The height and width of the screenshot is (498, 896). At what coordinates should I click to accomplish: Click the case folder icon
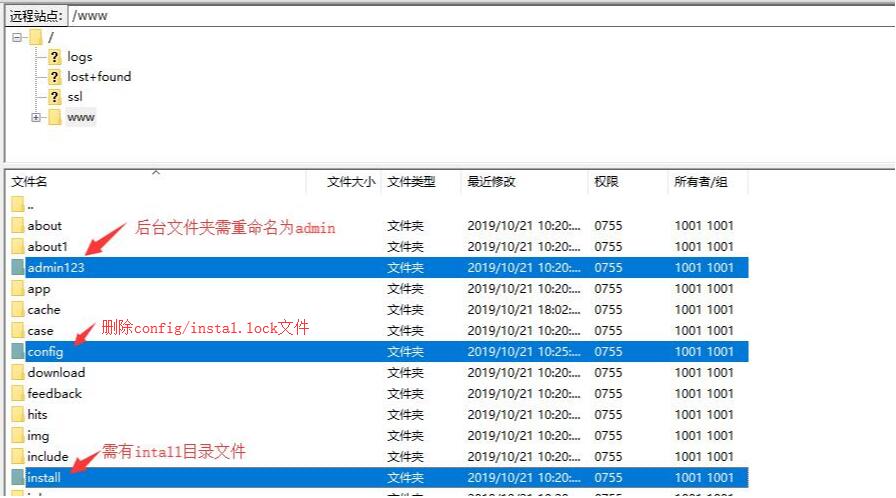(18, 330)
